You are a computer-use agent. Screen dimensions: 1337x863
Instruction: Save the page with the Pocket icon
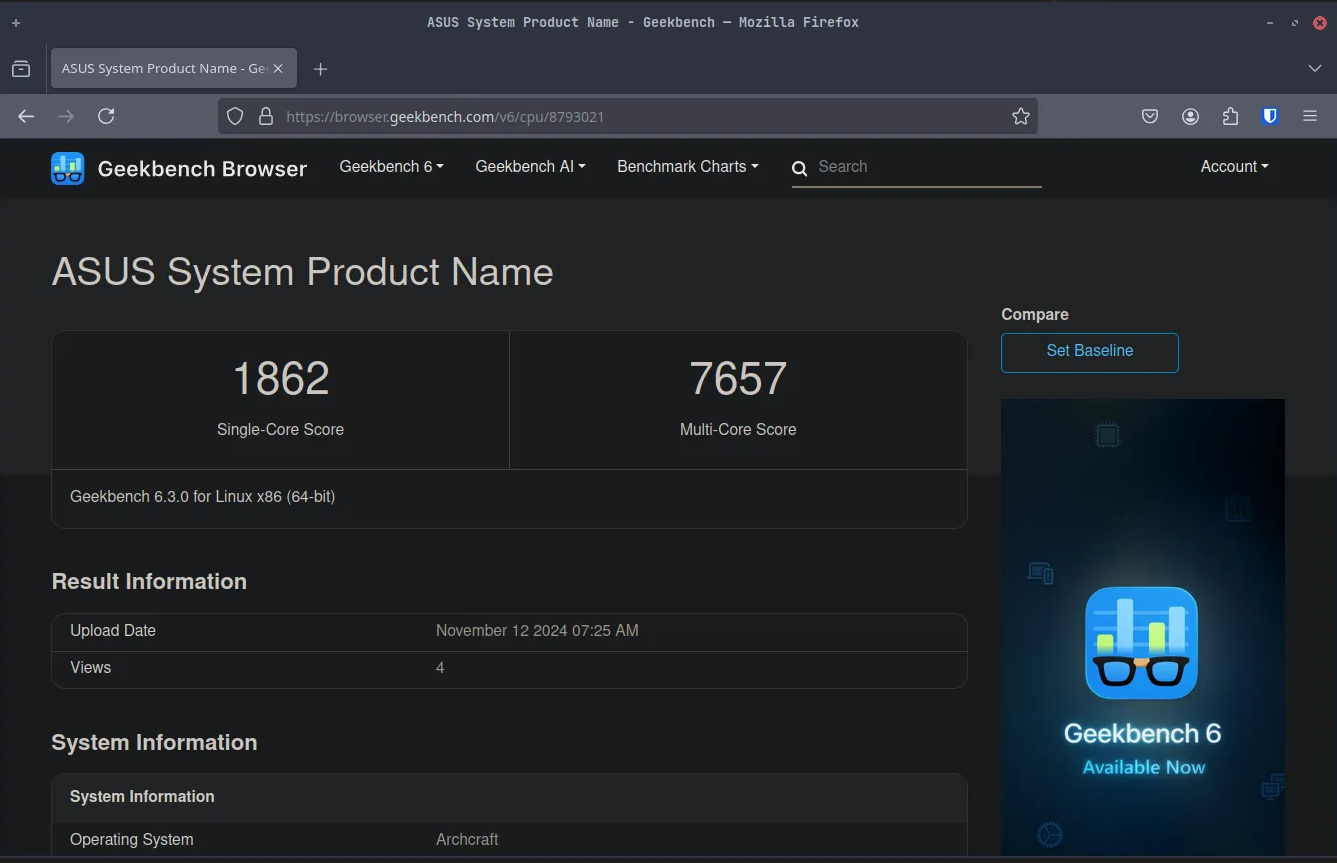tap(1150, 116)
